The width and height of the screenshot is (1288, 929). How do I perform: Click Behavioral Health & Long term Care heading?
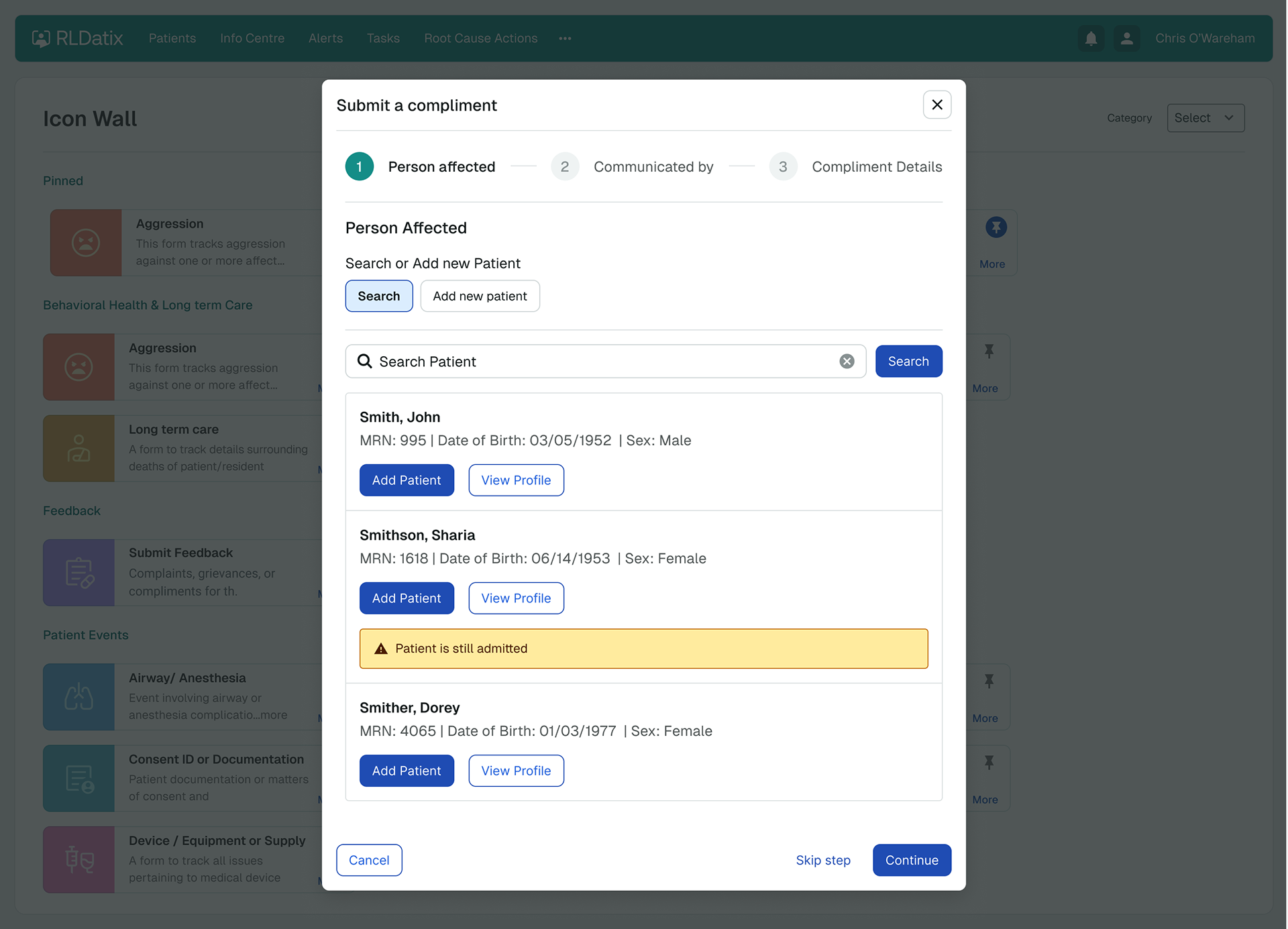pyautogui.click(x=148, y=305)
